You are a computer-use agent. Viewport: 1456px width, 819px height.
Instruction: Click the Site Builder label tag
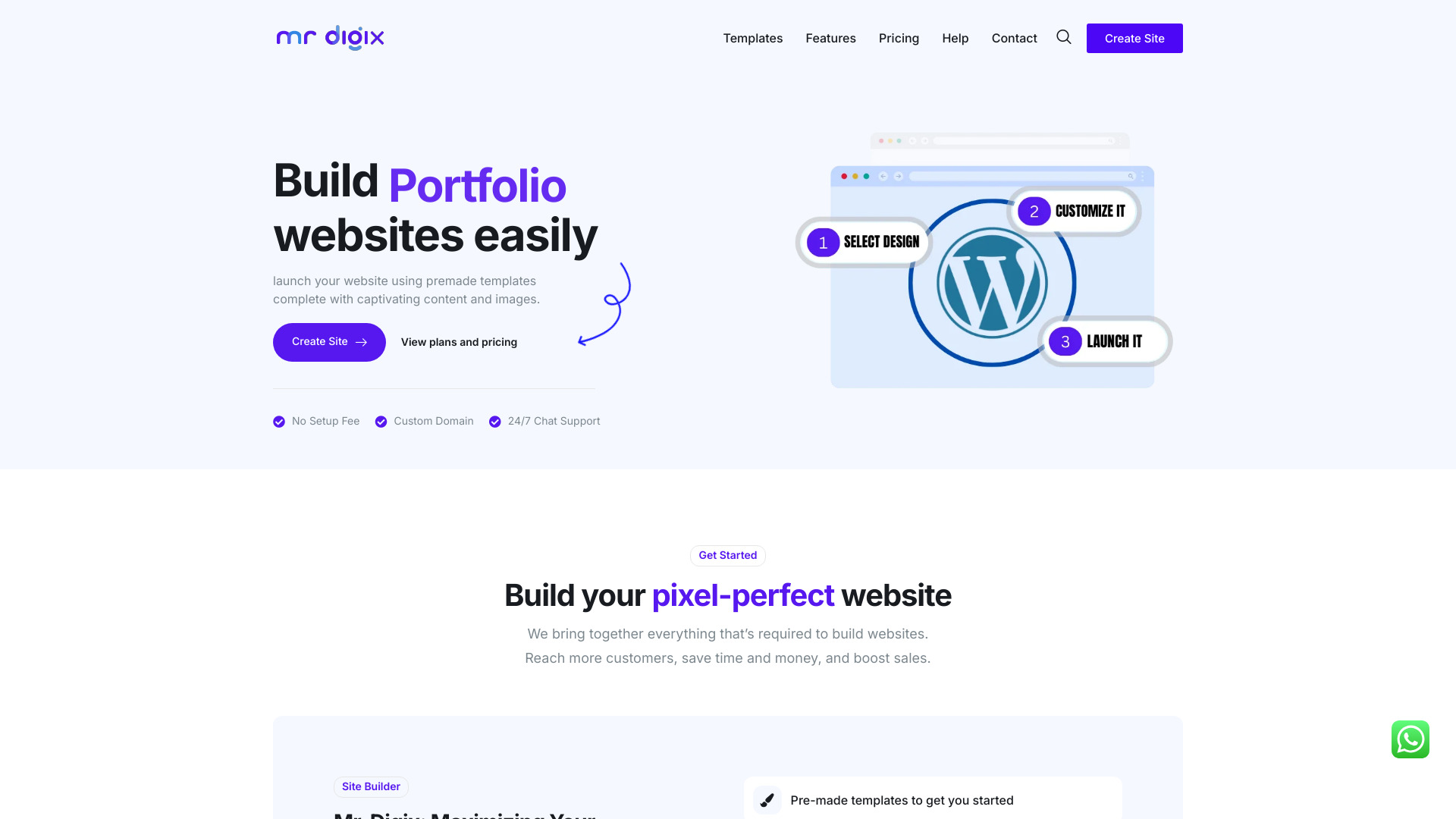(x=370, y=786)
